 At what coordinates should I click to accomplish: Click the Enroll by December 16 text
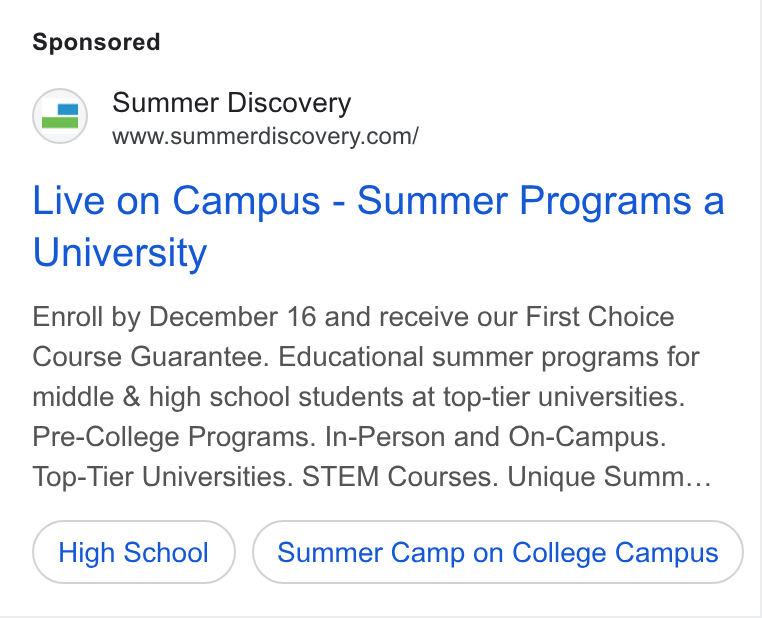[174, 317]
